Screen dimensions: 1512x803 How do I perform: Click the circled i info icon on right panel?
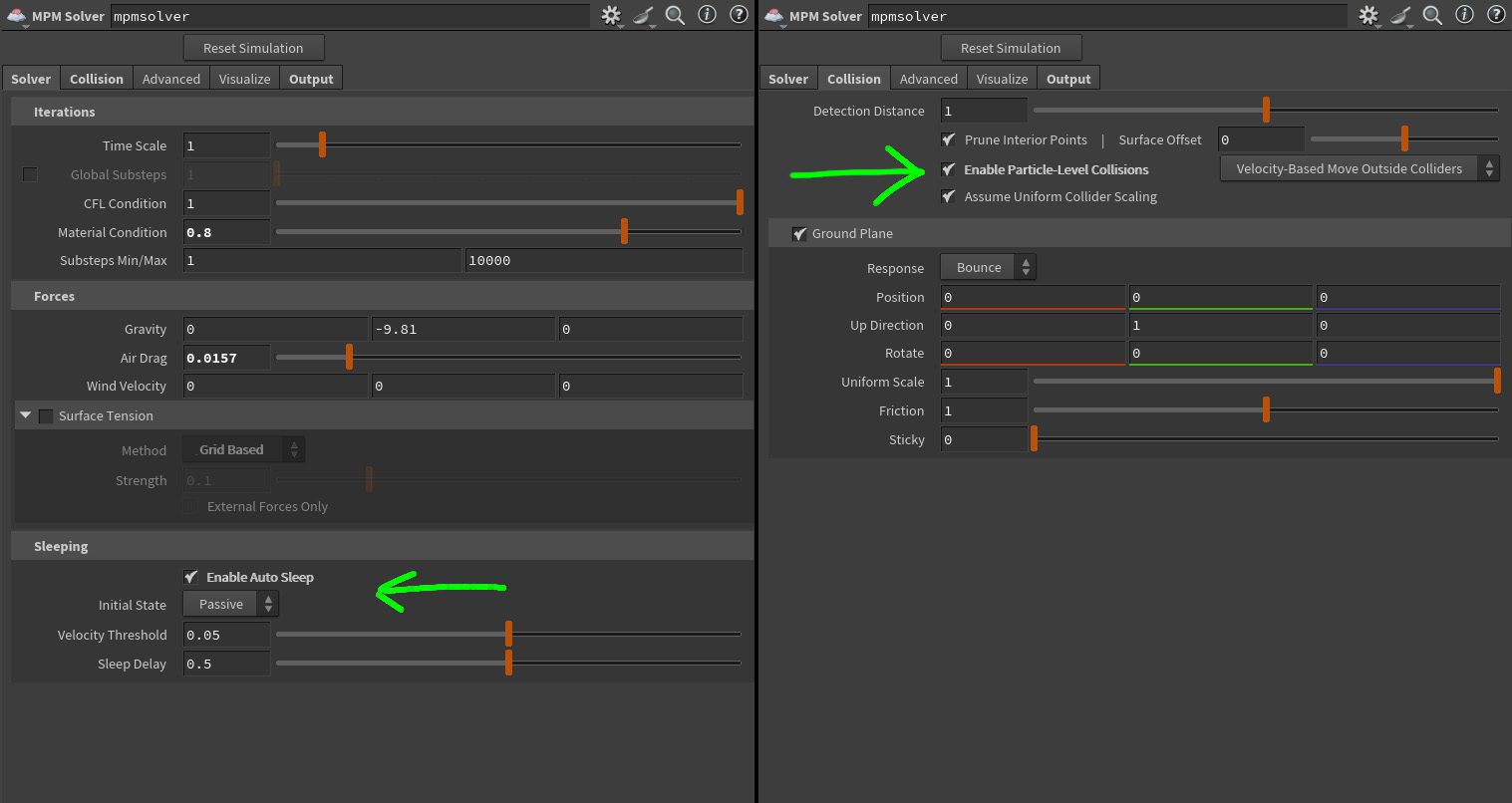1464,15
